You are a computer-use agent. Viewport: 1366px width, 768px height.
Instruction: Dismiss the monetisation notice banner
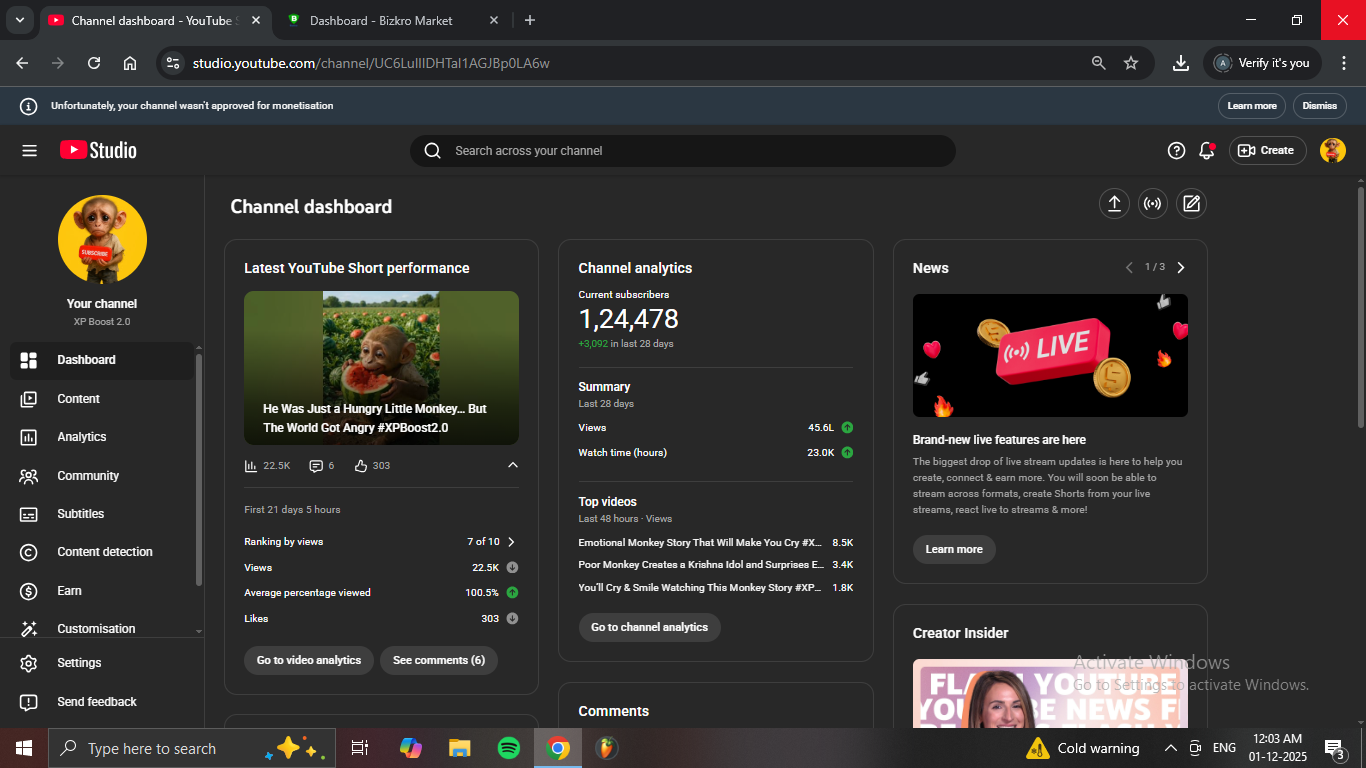pyautogui.click(x=1319, y=106)
